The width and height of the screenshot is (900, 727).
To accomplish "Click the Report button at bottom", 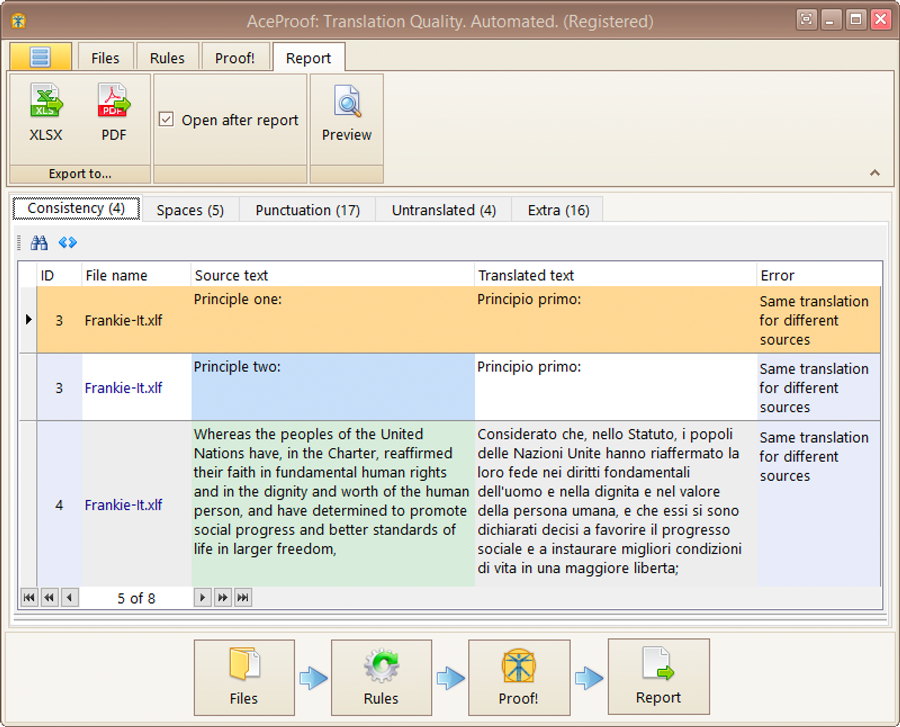I will tap(658, 677).
